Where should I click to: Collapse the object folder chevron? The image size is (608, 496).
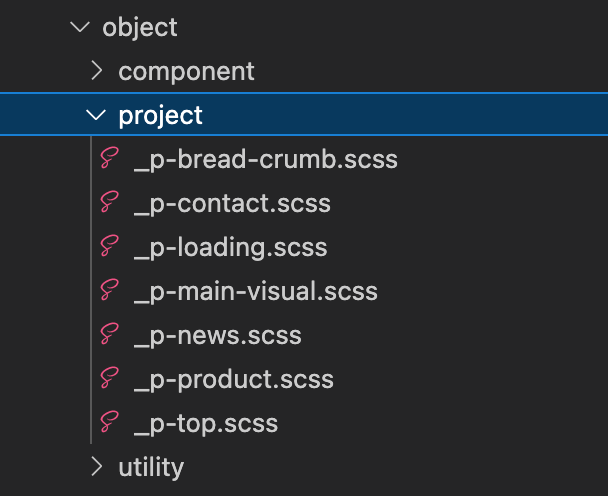(x=80, y=28)
